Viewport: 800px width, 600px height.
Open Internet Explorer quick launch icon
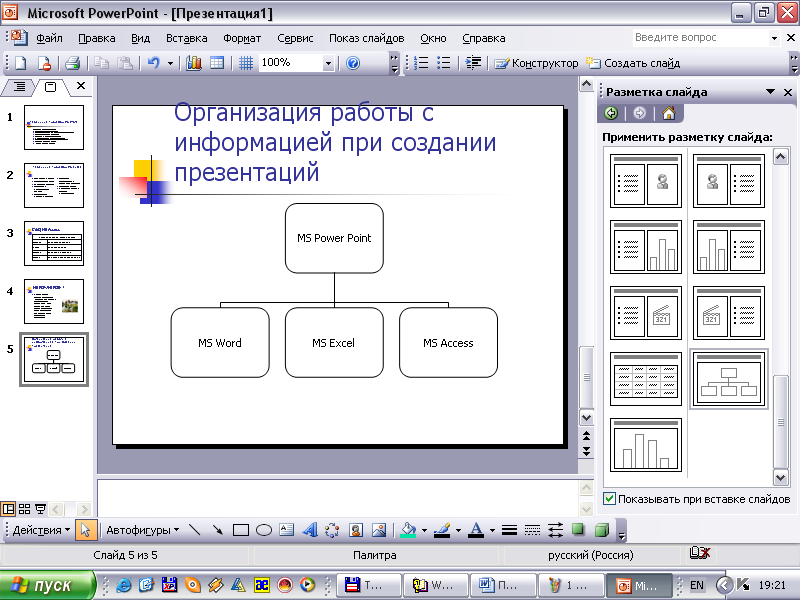[124, 585]
